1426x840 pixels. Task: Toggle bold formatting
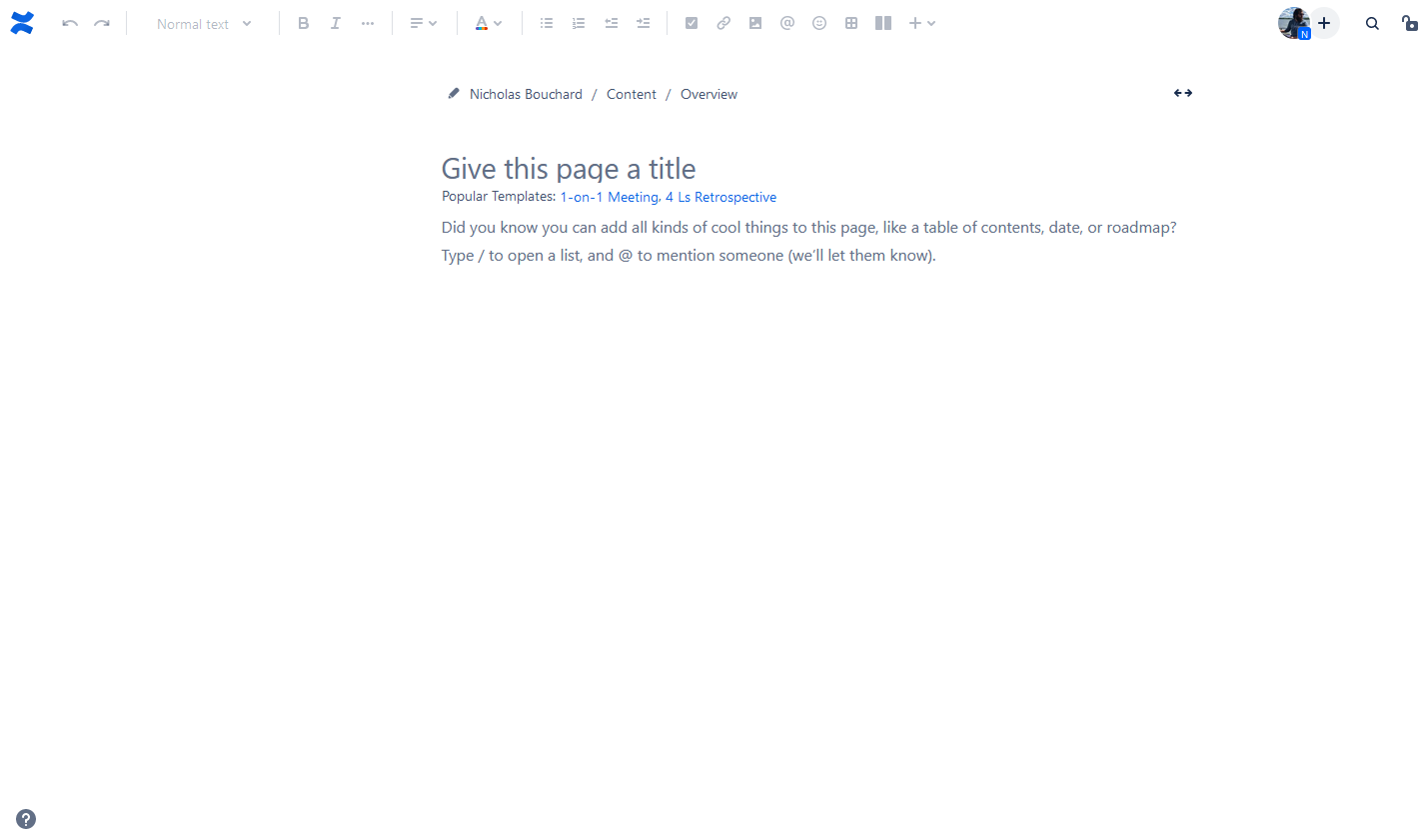304,23
